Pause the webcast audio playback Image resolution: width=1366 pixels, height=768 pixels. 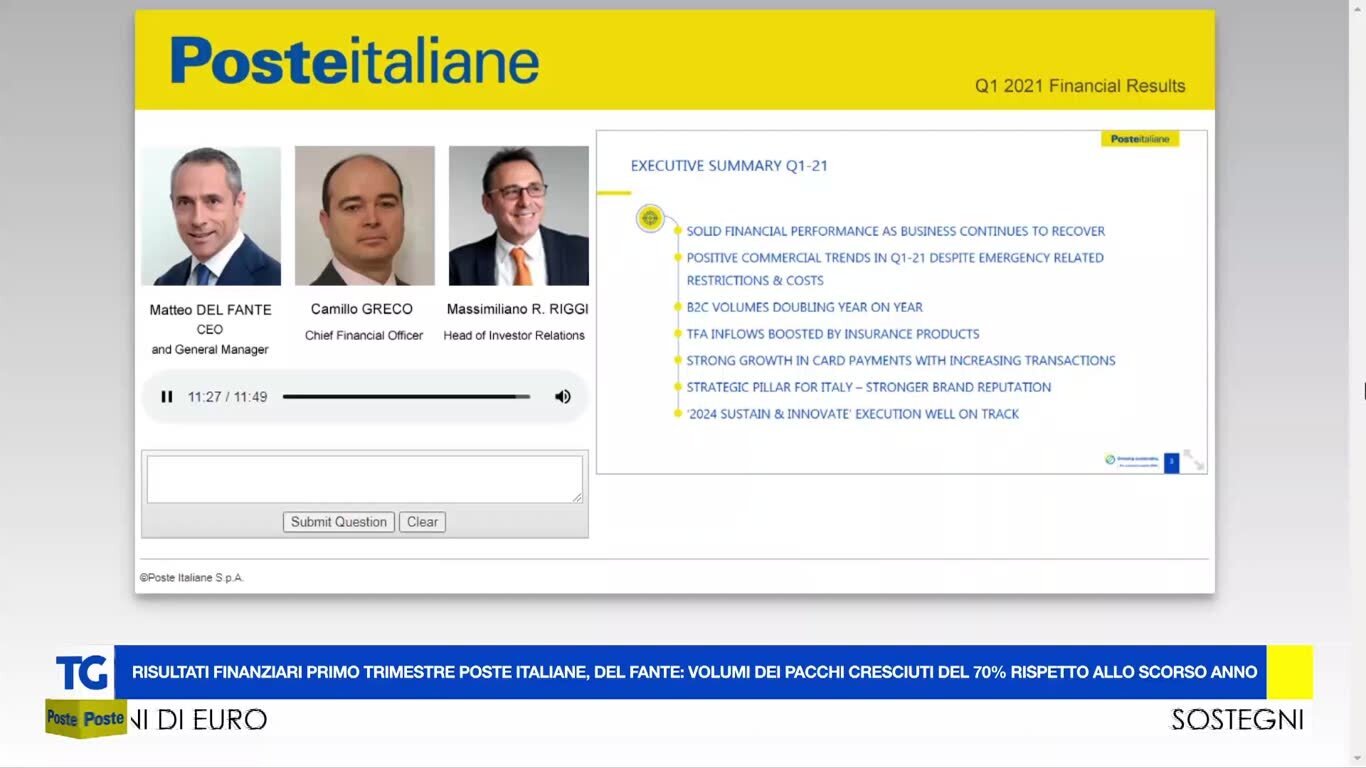tap(167, 397)
